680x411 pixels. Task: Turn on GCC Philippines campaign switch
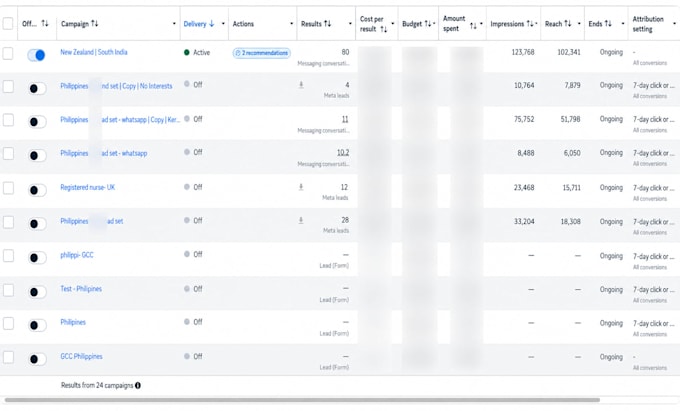(x=37, y=359)
